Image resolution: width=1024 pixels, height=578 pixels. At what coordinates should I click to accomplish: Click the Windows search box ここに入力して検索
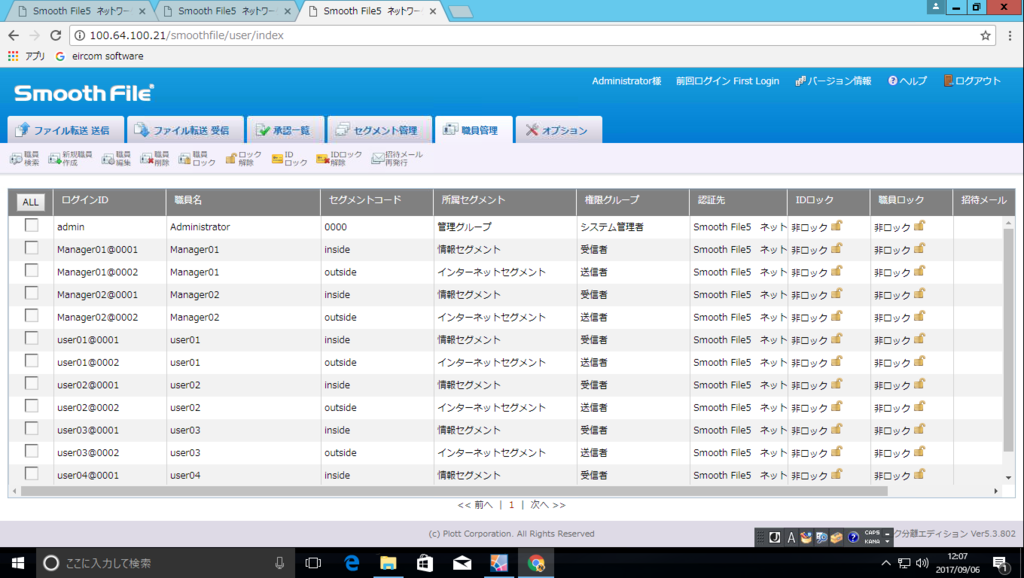(163, 563)
